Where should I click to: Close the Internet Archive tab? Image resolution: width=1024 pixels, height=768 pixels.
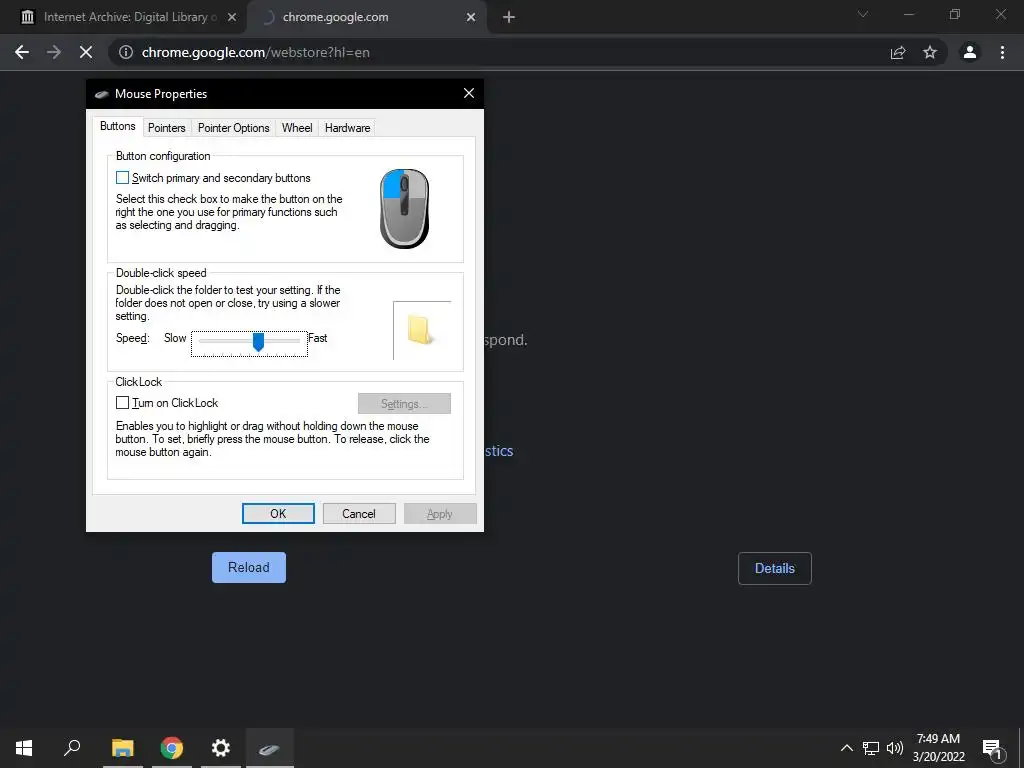232,17
